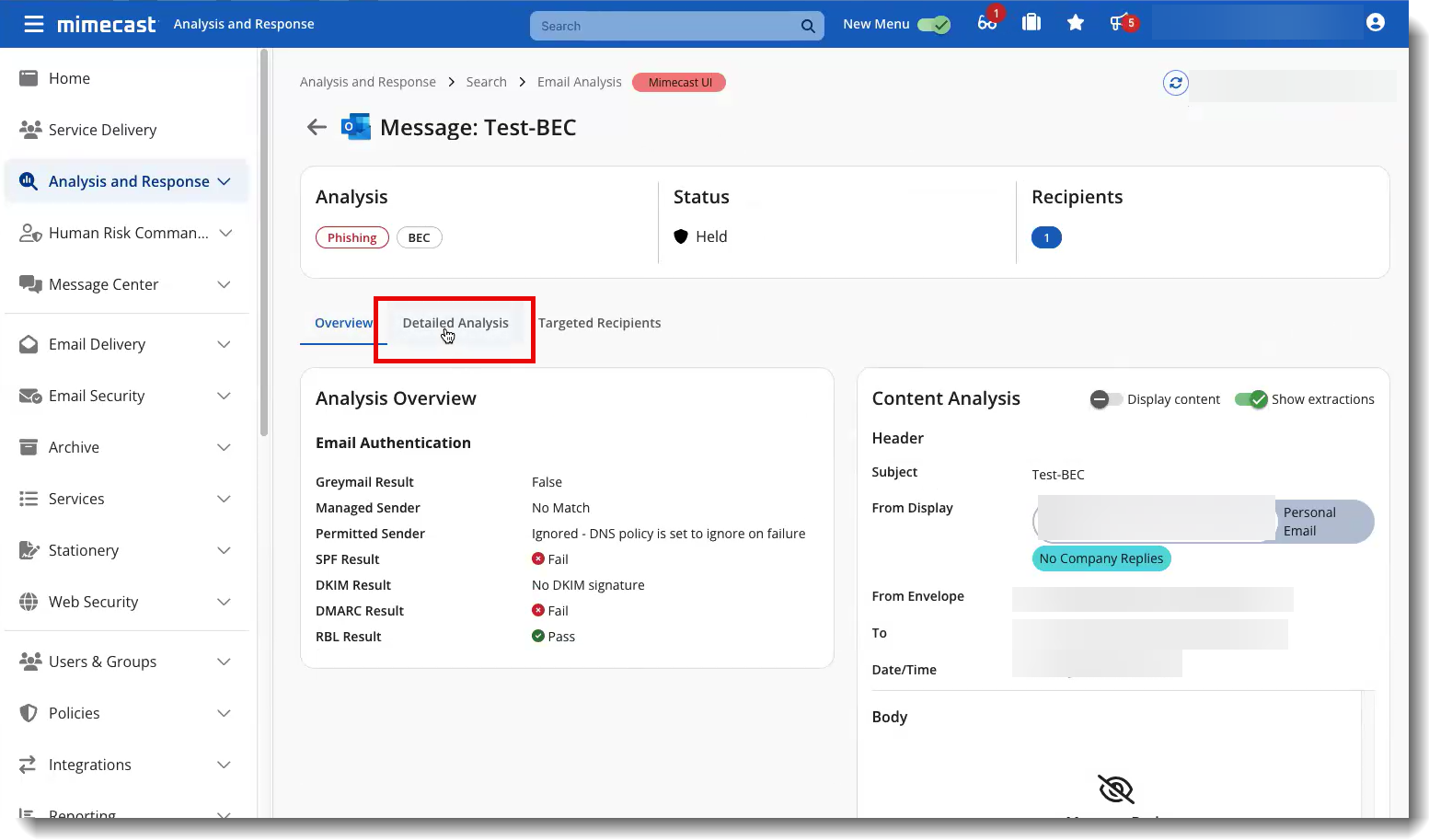The width and height of the screenshot is (1429, 840).
Task: Refresh the message view
Action: (1175, 83)
